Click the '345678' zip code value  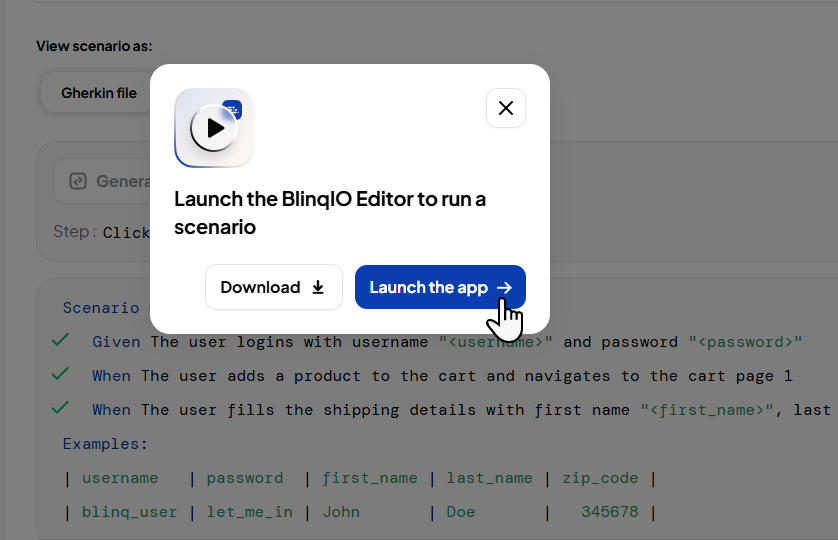610,512
